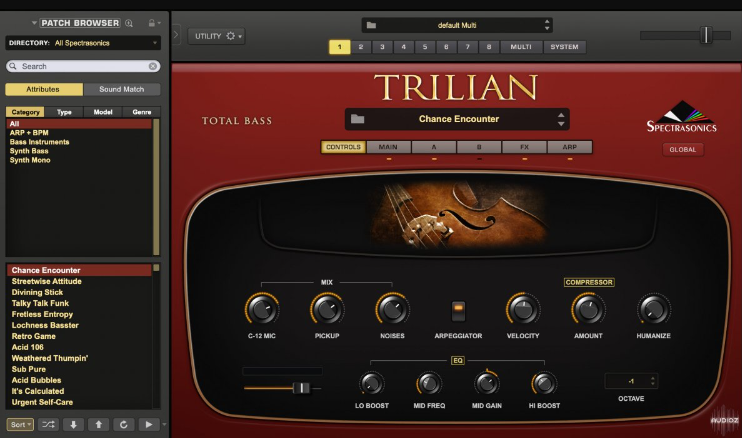Step the Chance Encounter patch arrows
The width and height of the screenshot is (742, 438).
coord(561,119)
